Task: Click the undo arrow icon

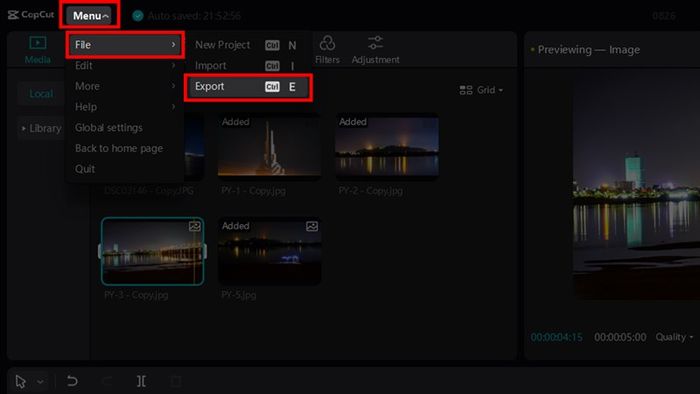Action: (72, 381)
